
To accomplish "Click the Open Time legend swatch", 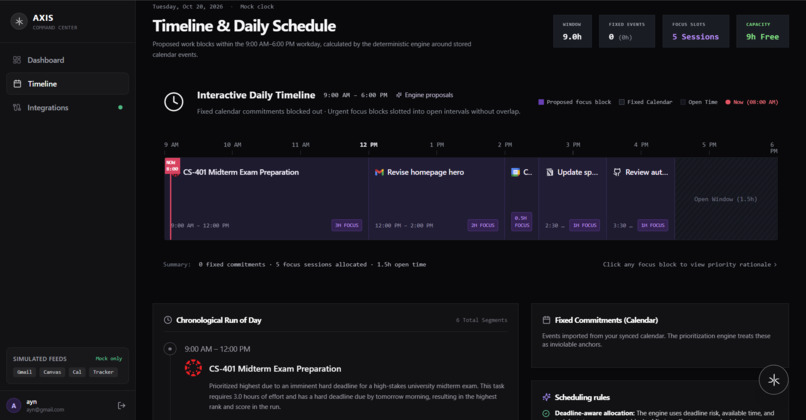I will 683,102.
